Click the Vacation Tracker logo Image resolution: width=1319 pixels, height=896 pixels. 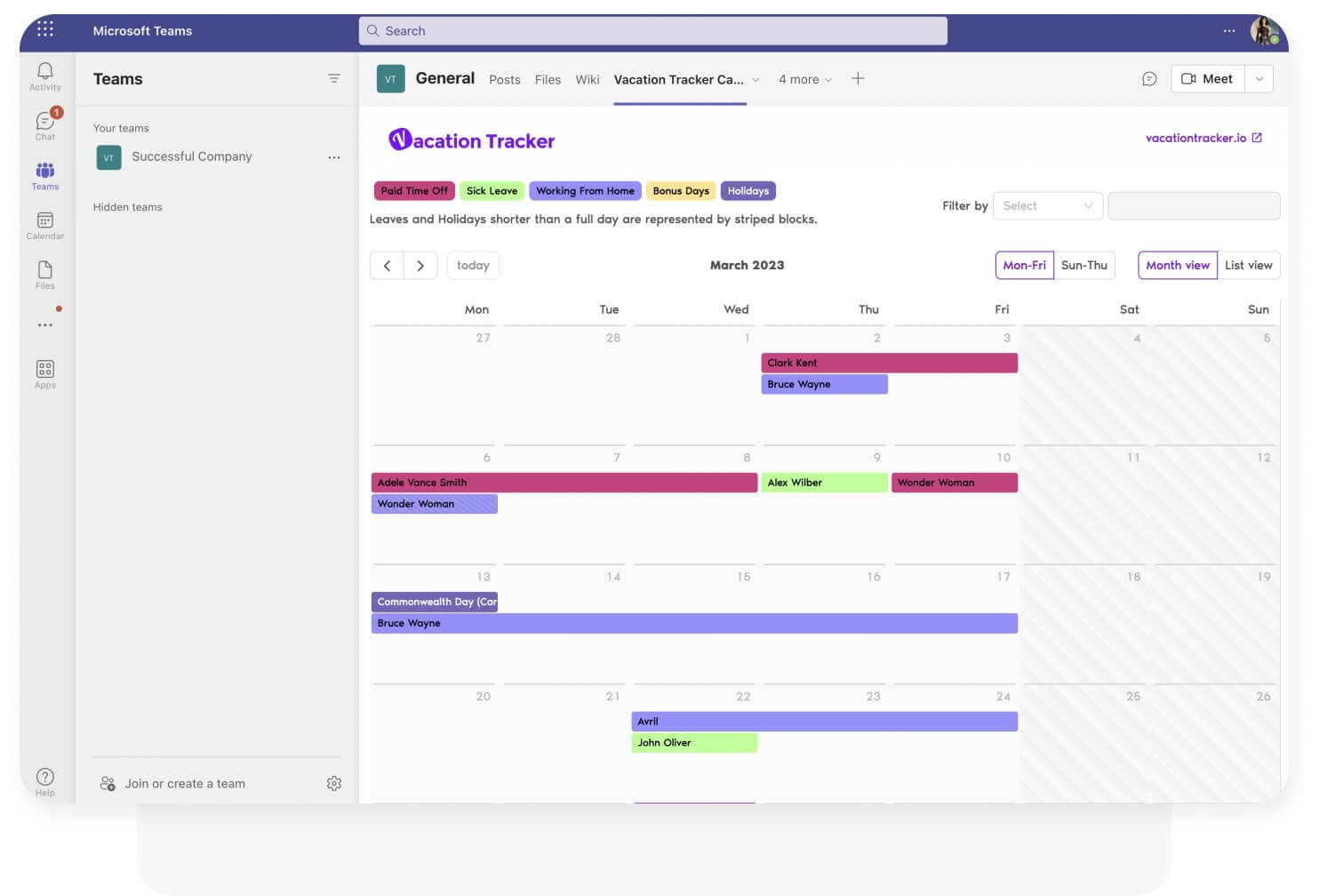coord(471,140)
